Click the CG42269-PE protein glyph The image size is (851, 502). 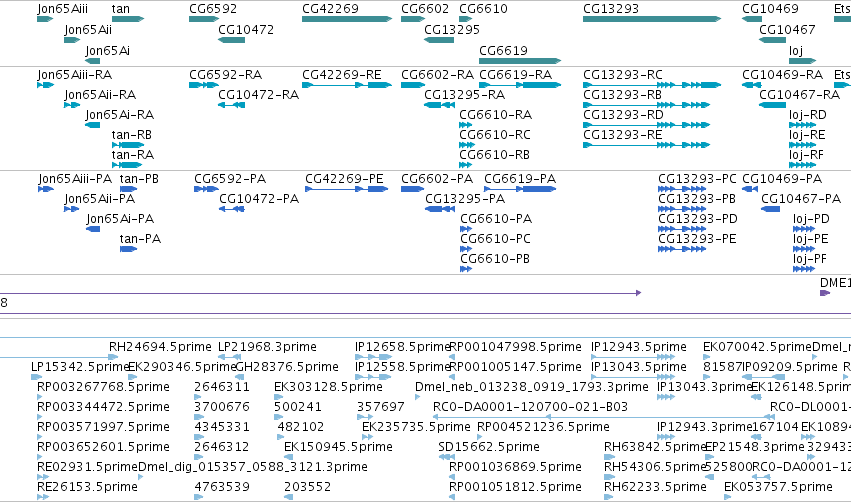346,189
